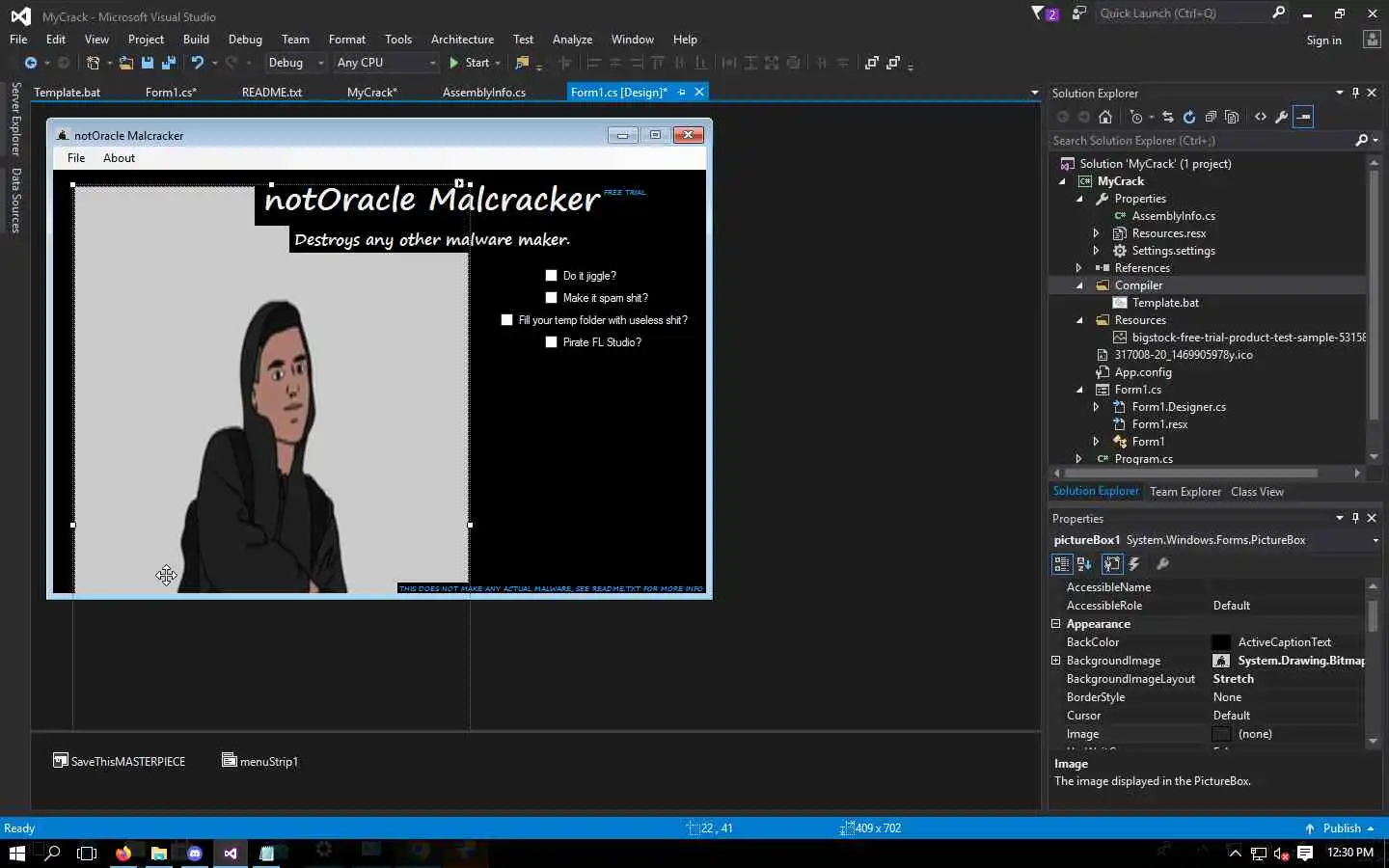Click the Bring to Front layout icon

click(872, 63)
